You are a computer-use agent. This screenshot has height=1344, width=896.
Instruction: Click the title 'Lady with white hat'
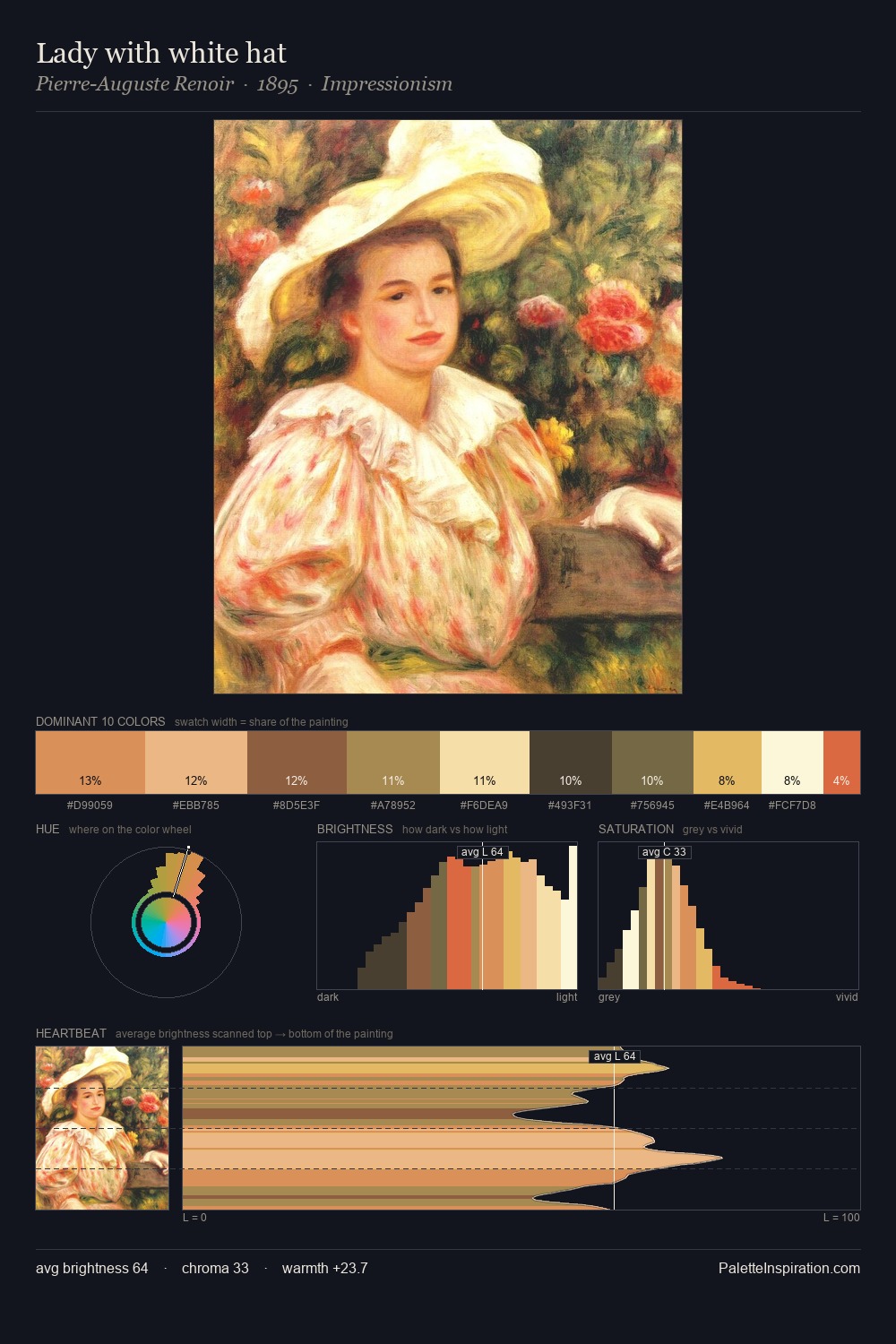161,53
